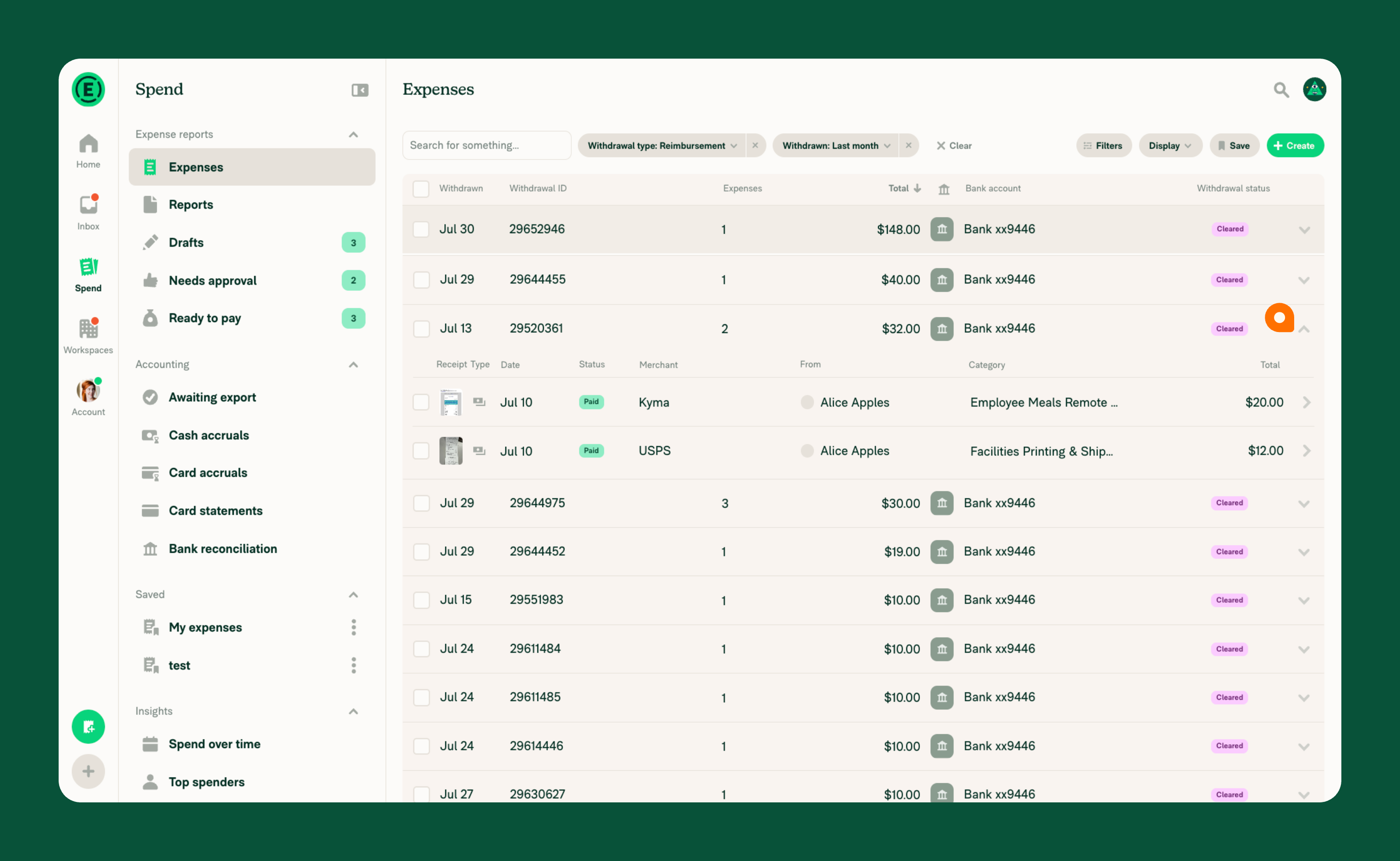This screenshot has width=1400, height=861.
Task: Click the Expensify logo icon
Action: pos(88,89)
